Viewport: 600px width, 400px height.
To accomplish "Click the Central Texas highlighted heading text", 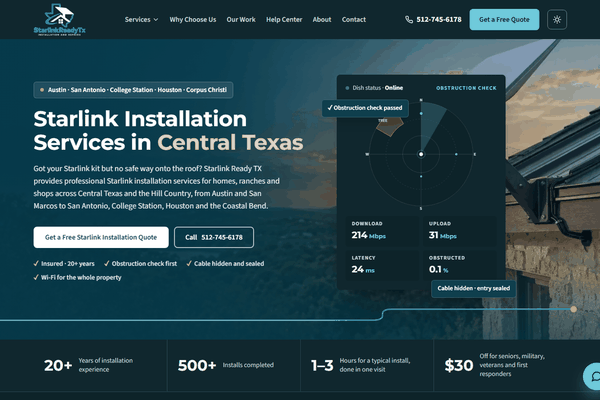I will [230, 142].
